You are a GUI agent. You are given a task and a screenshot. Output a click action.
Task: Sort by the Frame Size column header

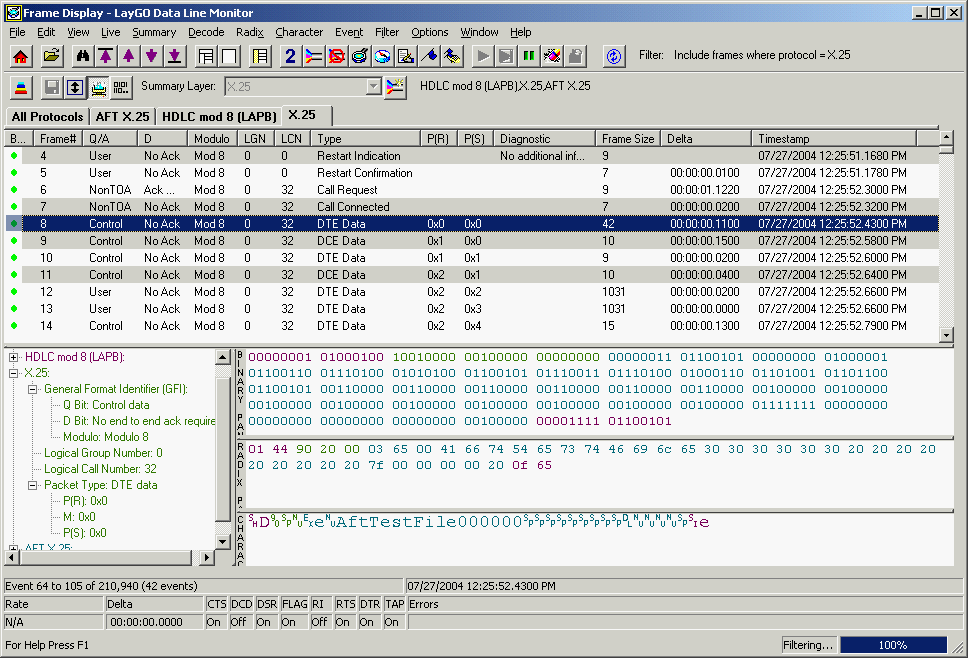[628, 139]
